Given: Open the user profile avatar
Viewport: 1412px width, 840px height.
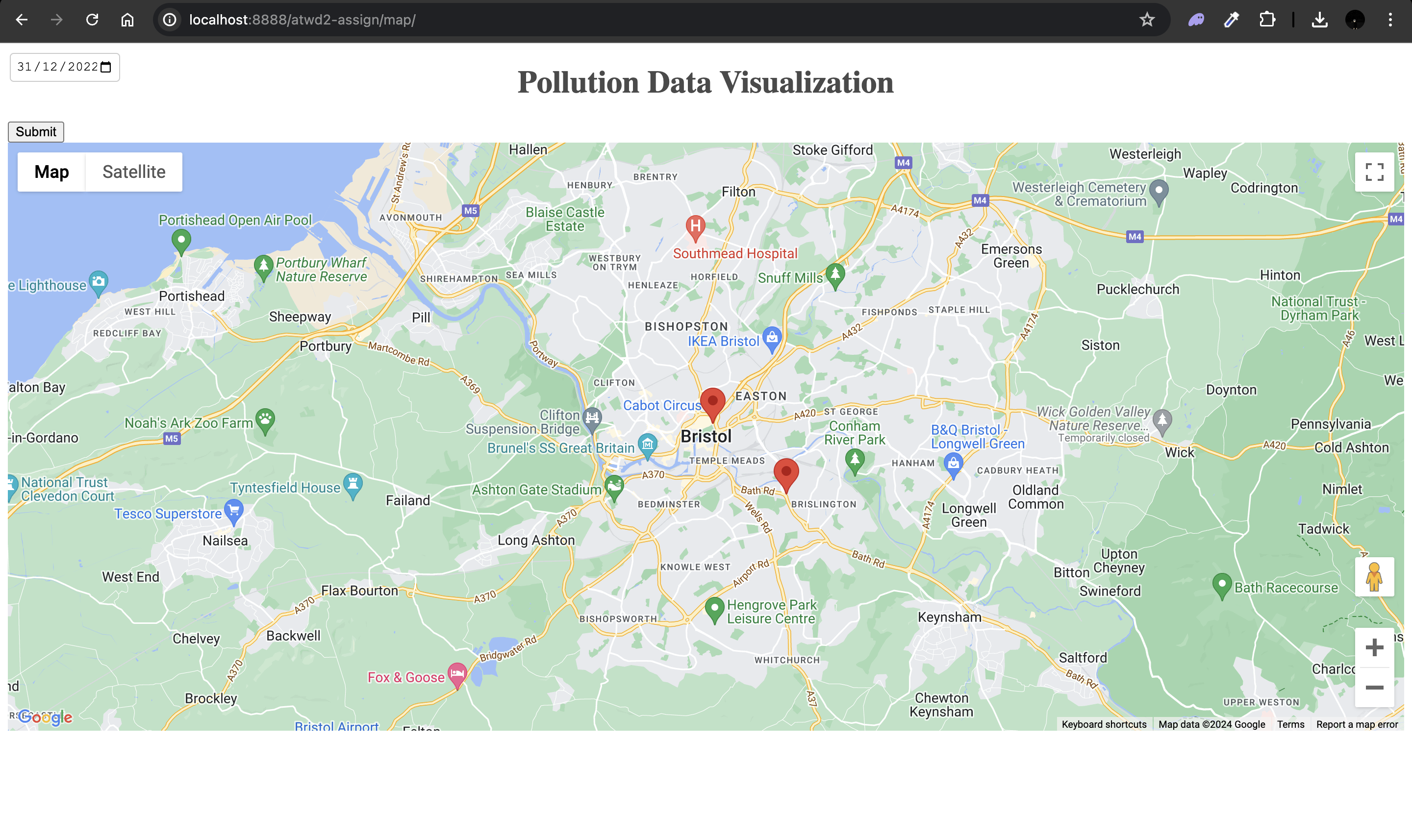Looking at the screenshot, I should coord(1355,20).
